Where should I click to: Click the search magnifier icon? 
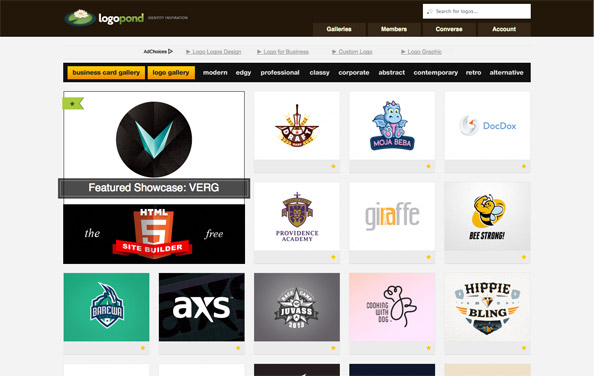pos(430,11)
